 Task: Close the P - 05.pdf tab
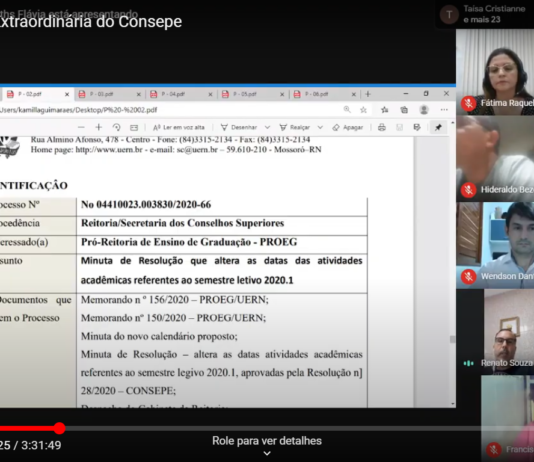282,94
